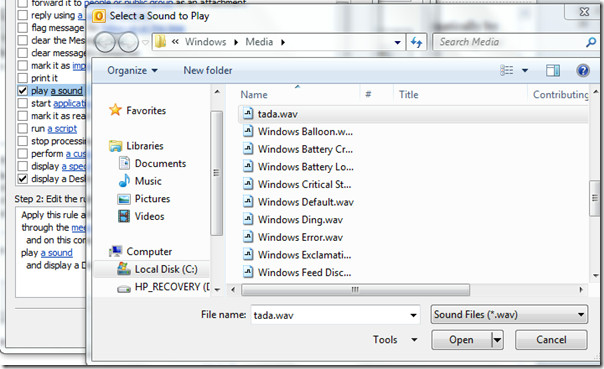The image size is (604, 369).
Task: Check the flag message checkbox in Rules window
Action: [x=23, y=27]
